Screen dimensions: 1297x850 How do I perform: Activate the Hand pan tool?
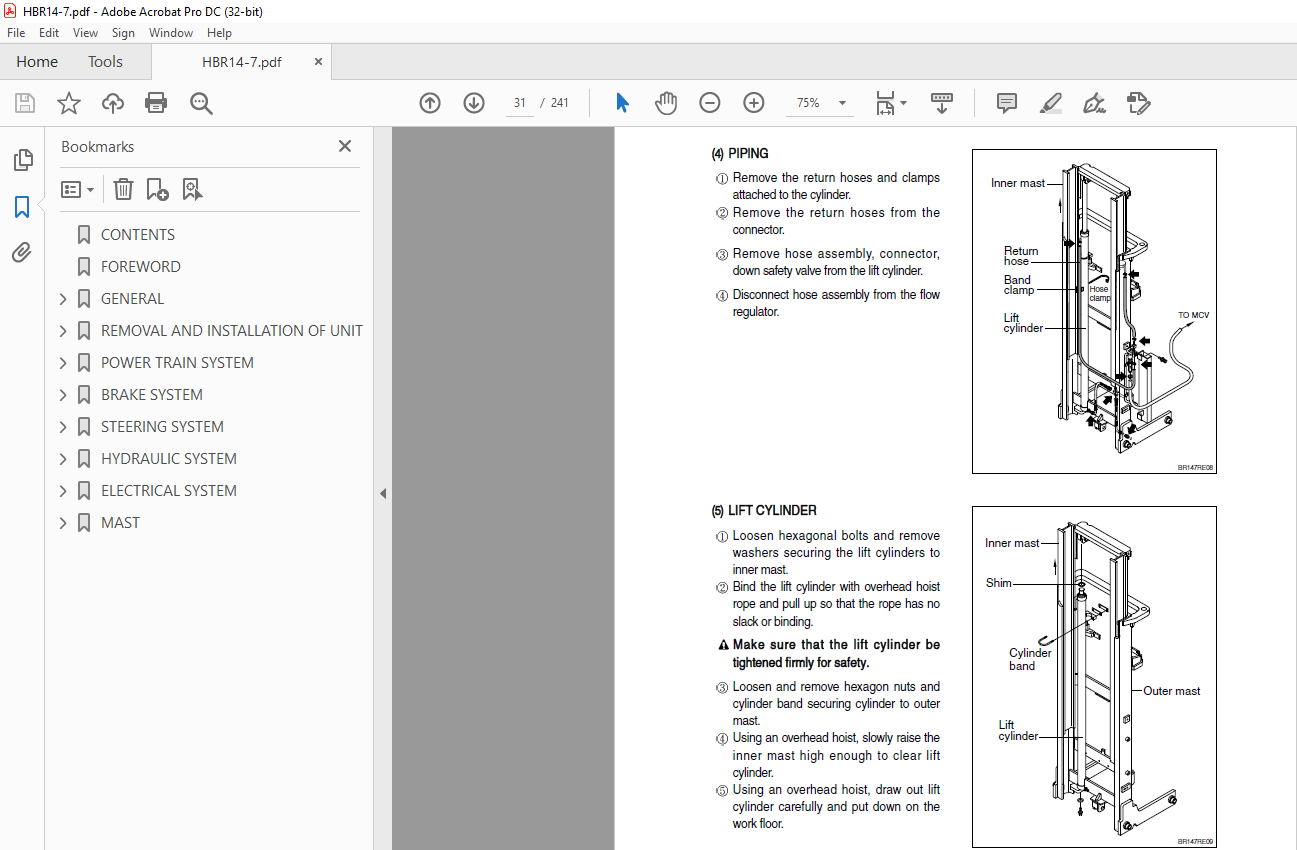tap(666, 103)
